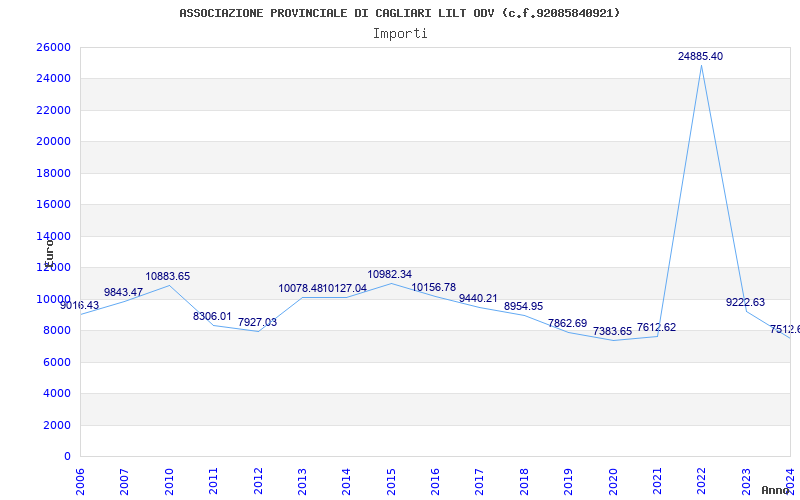Click the x-axis year 2007

coord(124,481)
